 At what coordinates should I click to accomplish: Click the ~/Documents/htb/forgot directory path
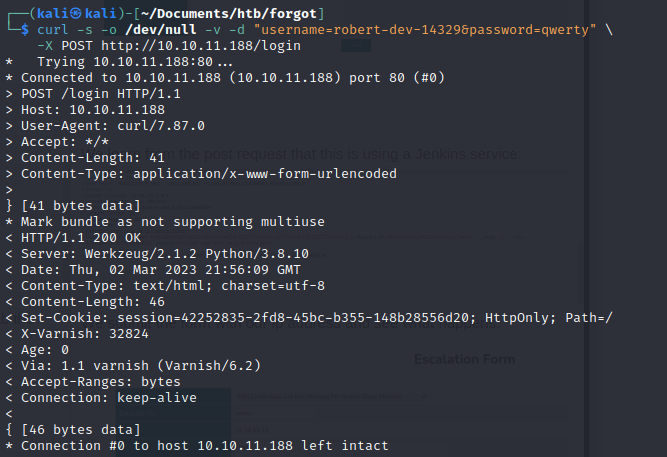(x=229, y=14)
